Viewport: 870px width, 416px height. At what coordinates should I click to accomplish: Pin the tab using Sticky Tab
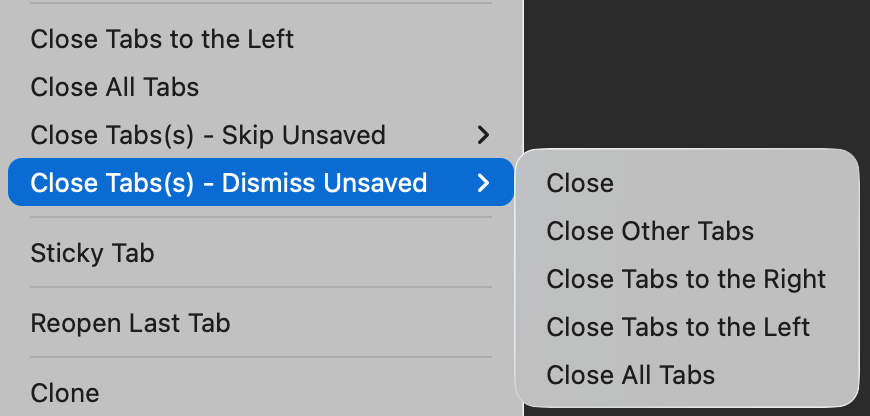[93, 253]
